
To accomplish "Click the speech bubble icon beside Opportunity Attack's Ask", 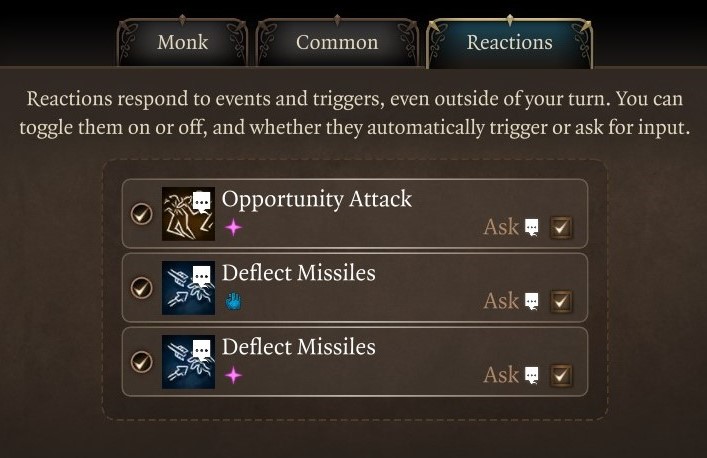I will pyautogui.click(x=532, y=228).
